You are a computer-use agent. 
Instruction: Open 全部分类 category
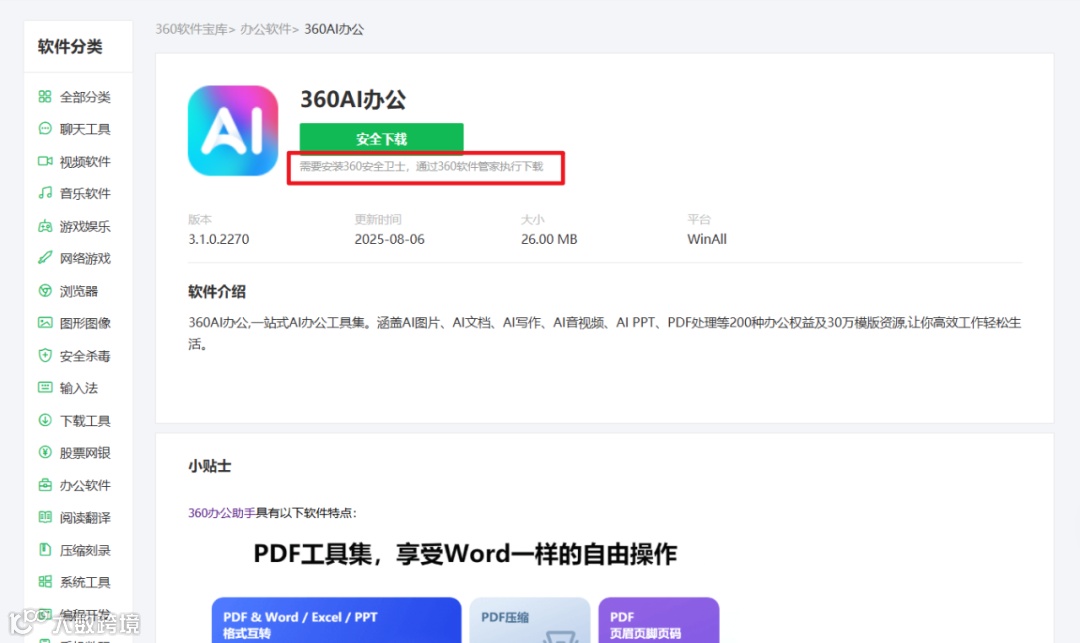85,97
